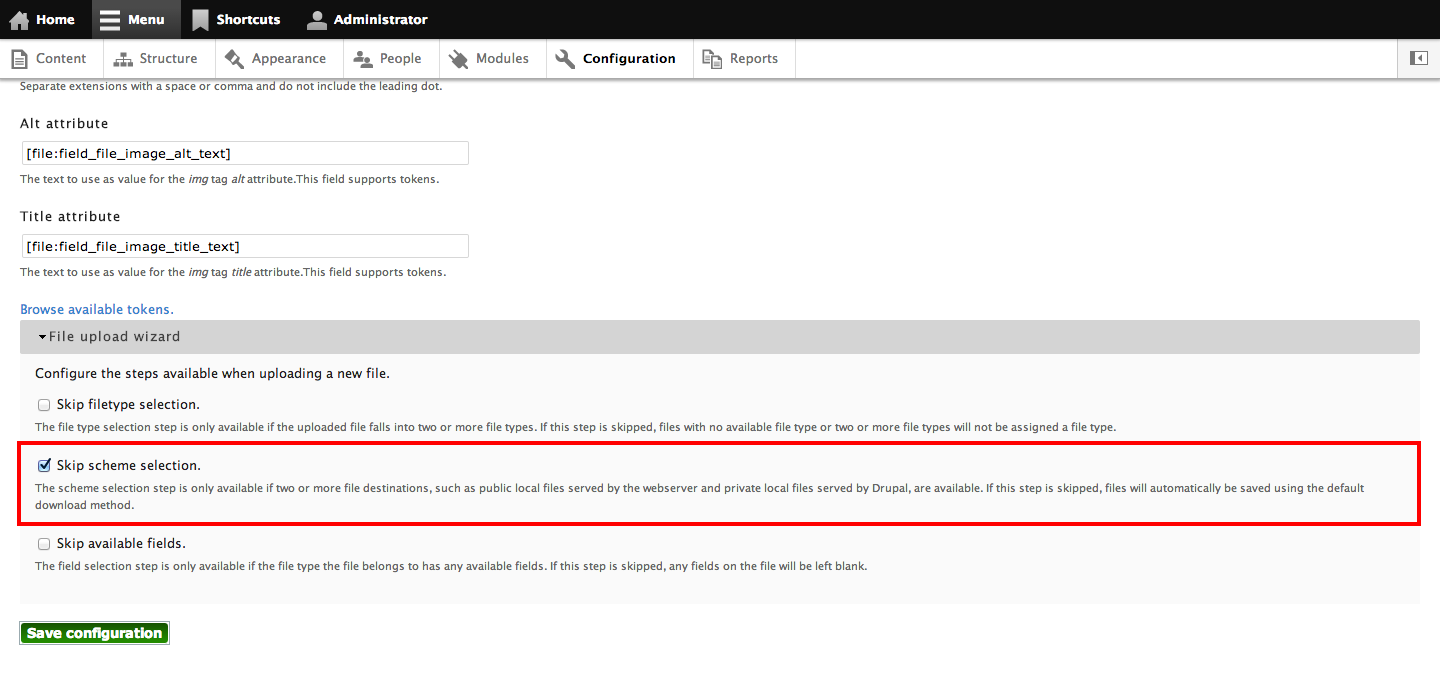Click Save configuration
1440x695 pixels.
tap(94, 632)
